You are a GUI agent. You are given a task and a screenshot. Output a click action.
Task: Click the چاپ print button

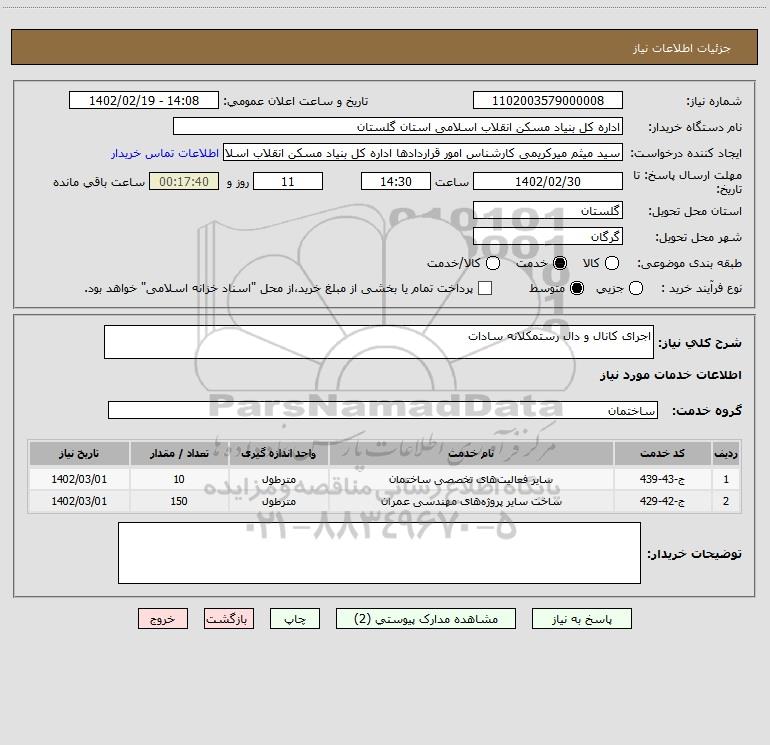pos(295,619)
